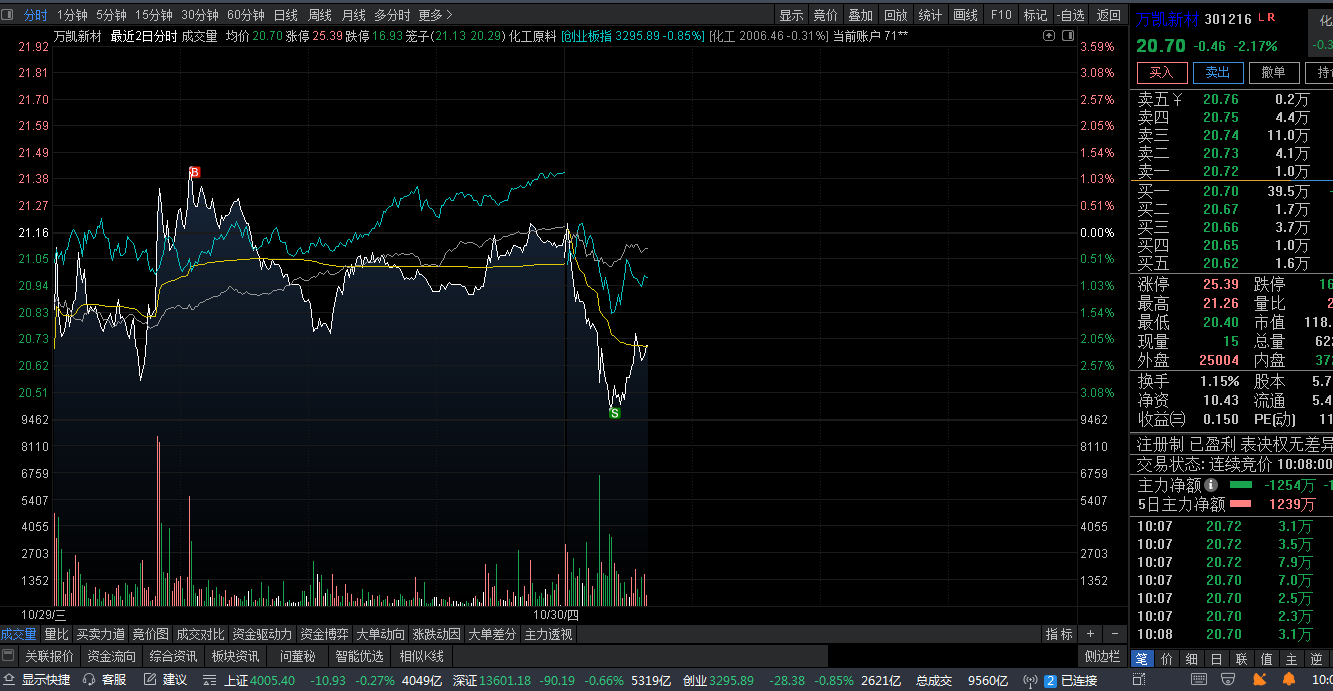The width and height of the screenshot is (1333, 691).
Task: Click the 叠加 overlay toolbar button
Action: click(x=860, y=15)
